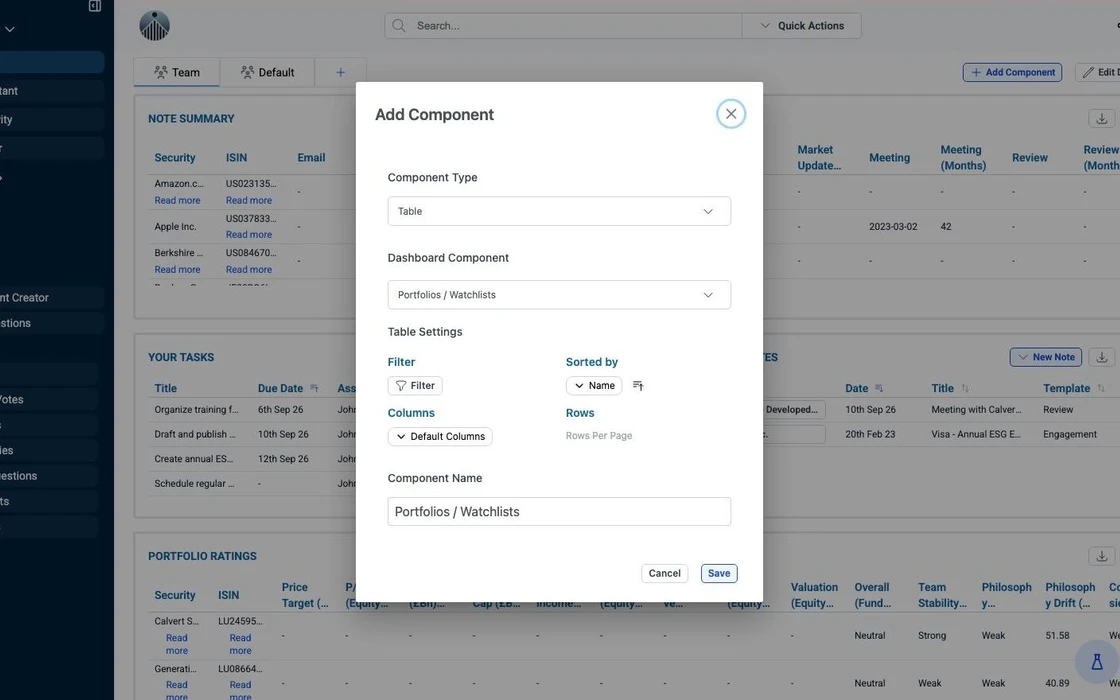This screenshot has width=1120, height=700.
Task: Open the Component Type dropdown showing Table
Action: point(559,211)
